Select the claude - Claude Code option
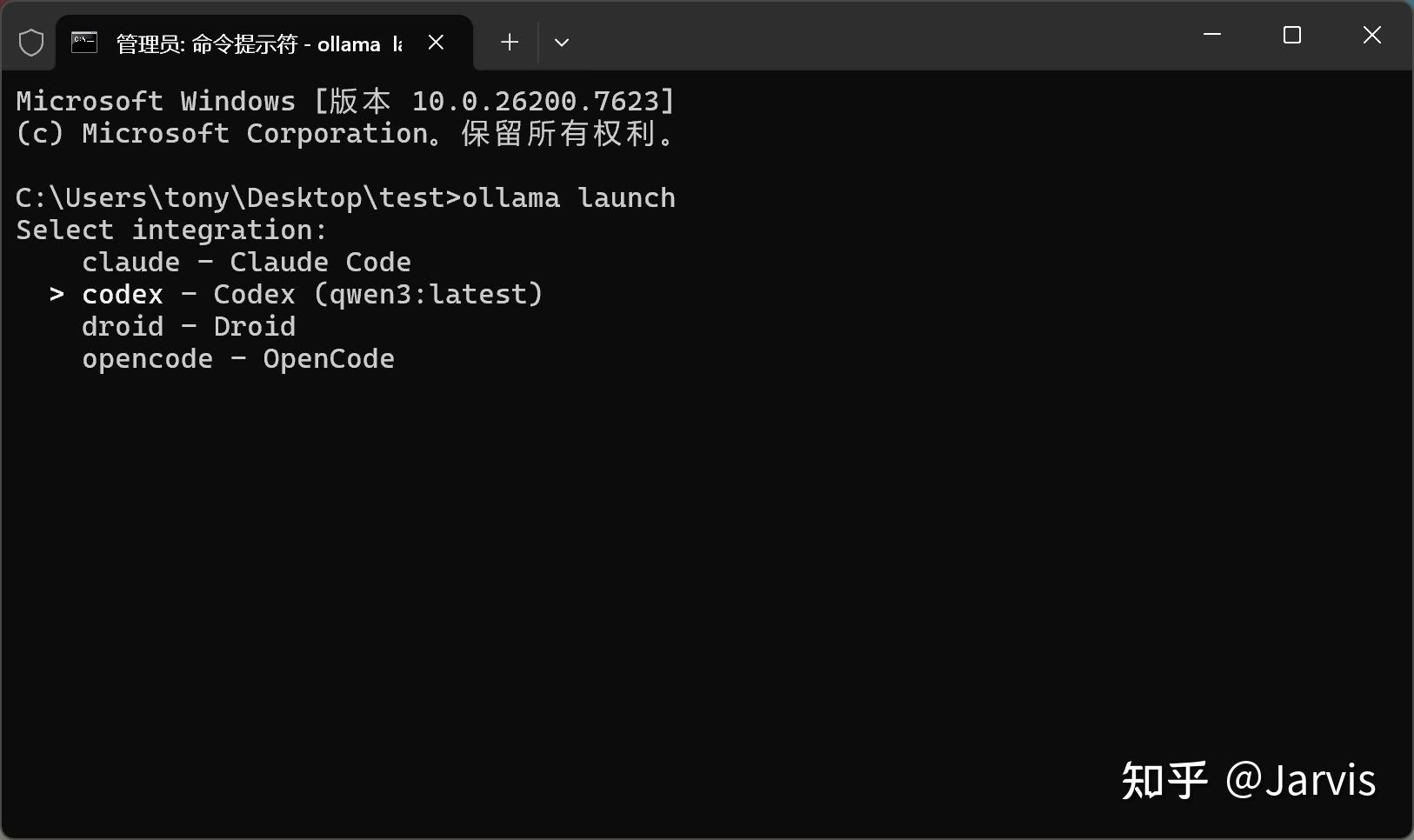The height and width of the screenshot is (840, 1414). point(246,262)
